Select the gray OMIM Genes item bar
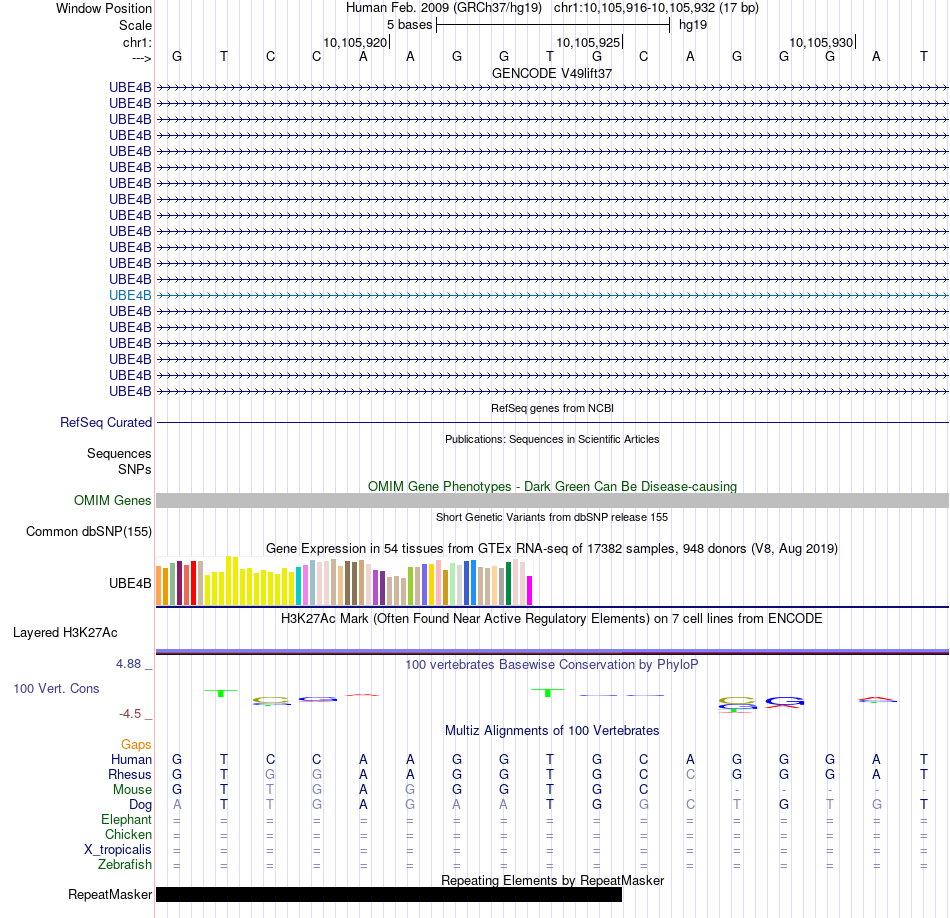The width and height of the screenshot is (950, 918). click(552, 501)
